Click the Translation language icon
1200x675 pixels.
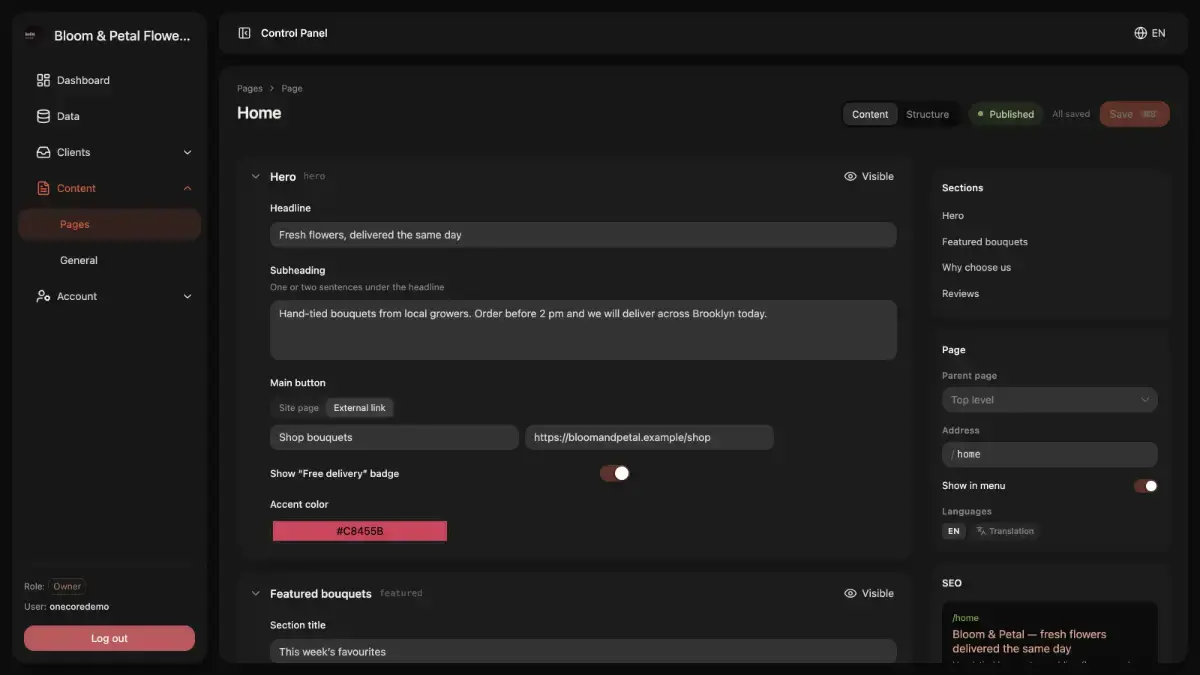982,531
